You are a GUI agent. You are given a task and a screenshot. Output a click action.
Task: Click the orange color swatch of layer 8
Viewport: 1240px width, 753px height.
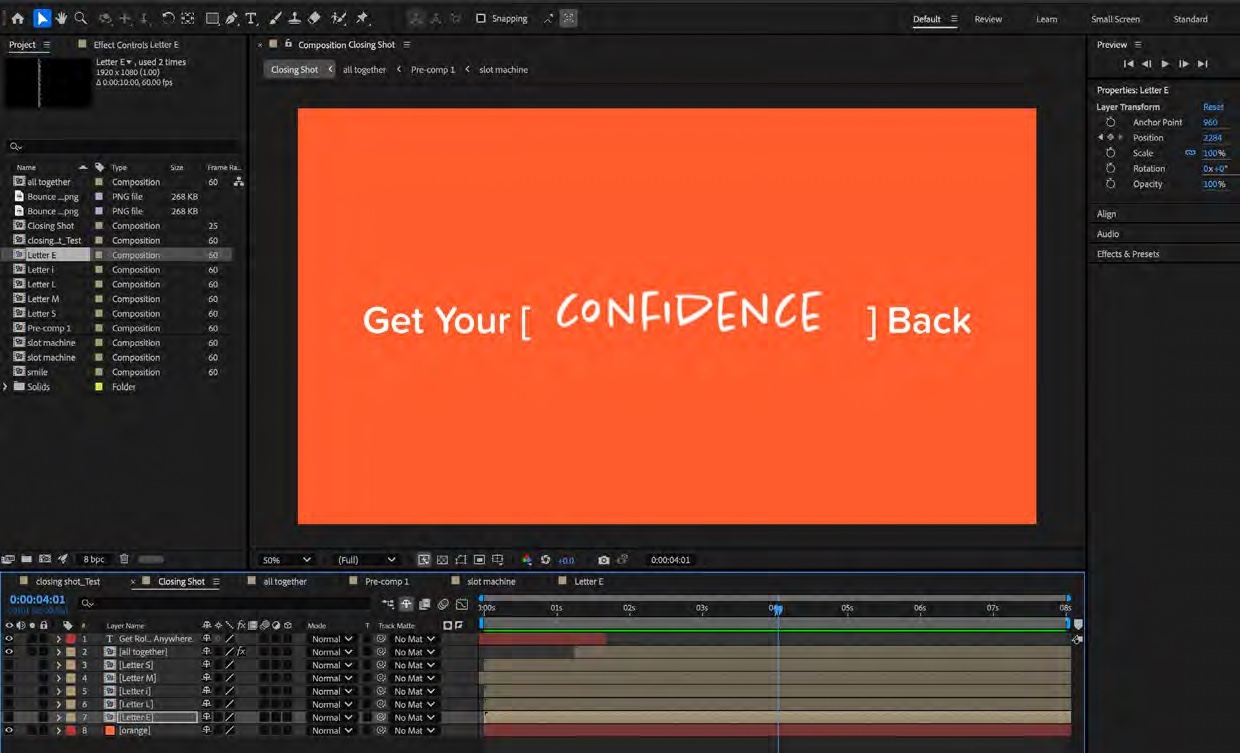(x=110, y=730)
